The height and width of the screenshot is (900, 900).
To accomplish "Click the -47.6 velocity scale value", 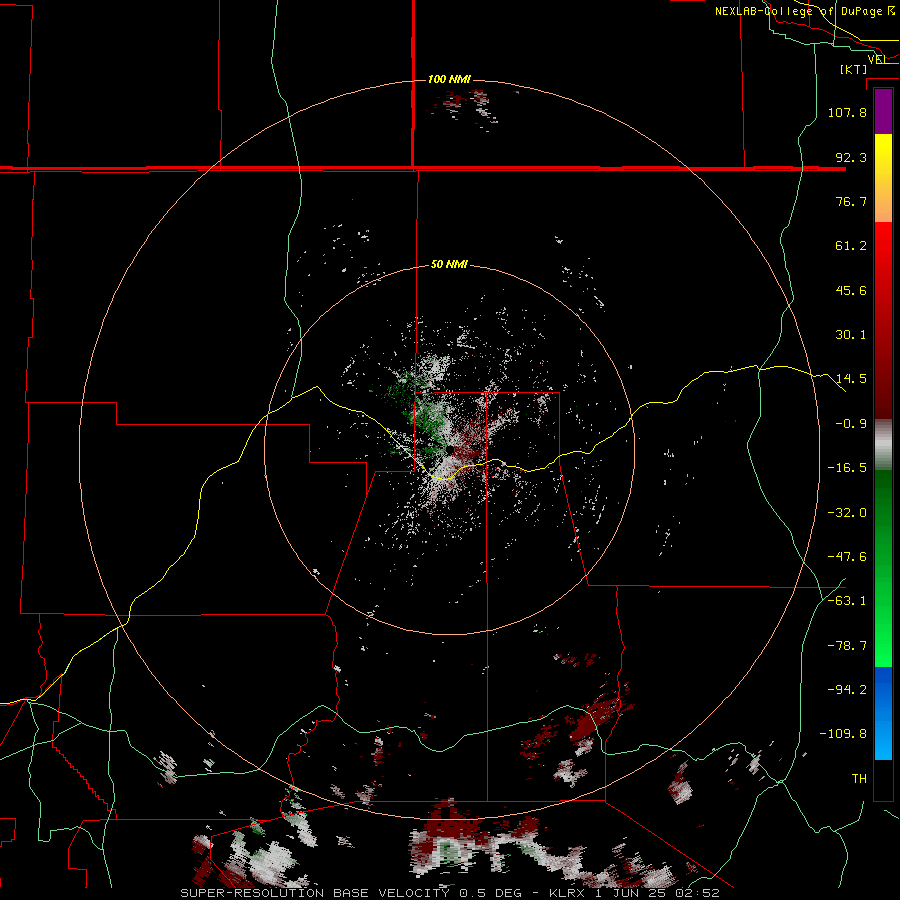I will pos(847,557).
